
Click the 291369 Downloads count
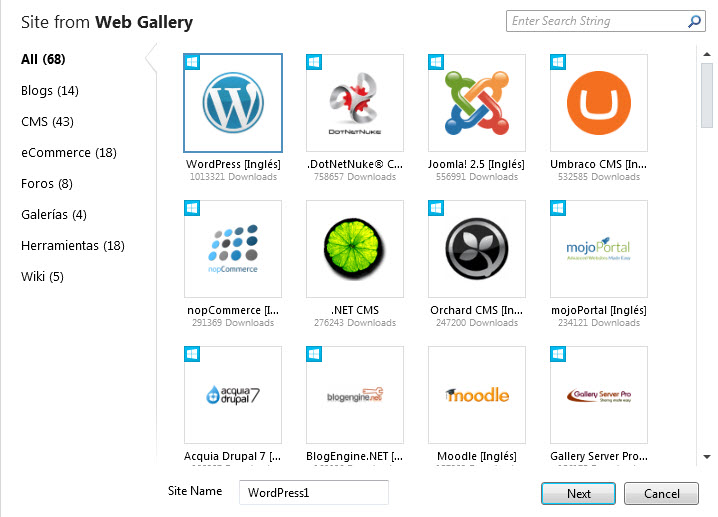point(233,323)
